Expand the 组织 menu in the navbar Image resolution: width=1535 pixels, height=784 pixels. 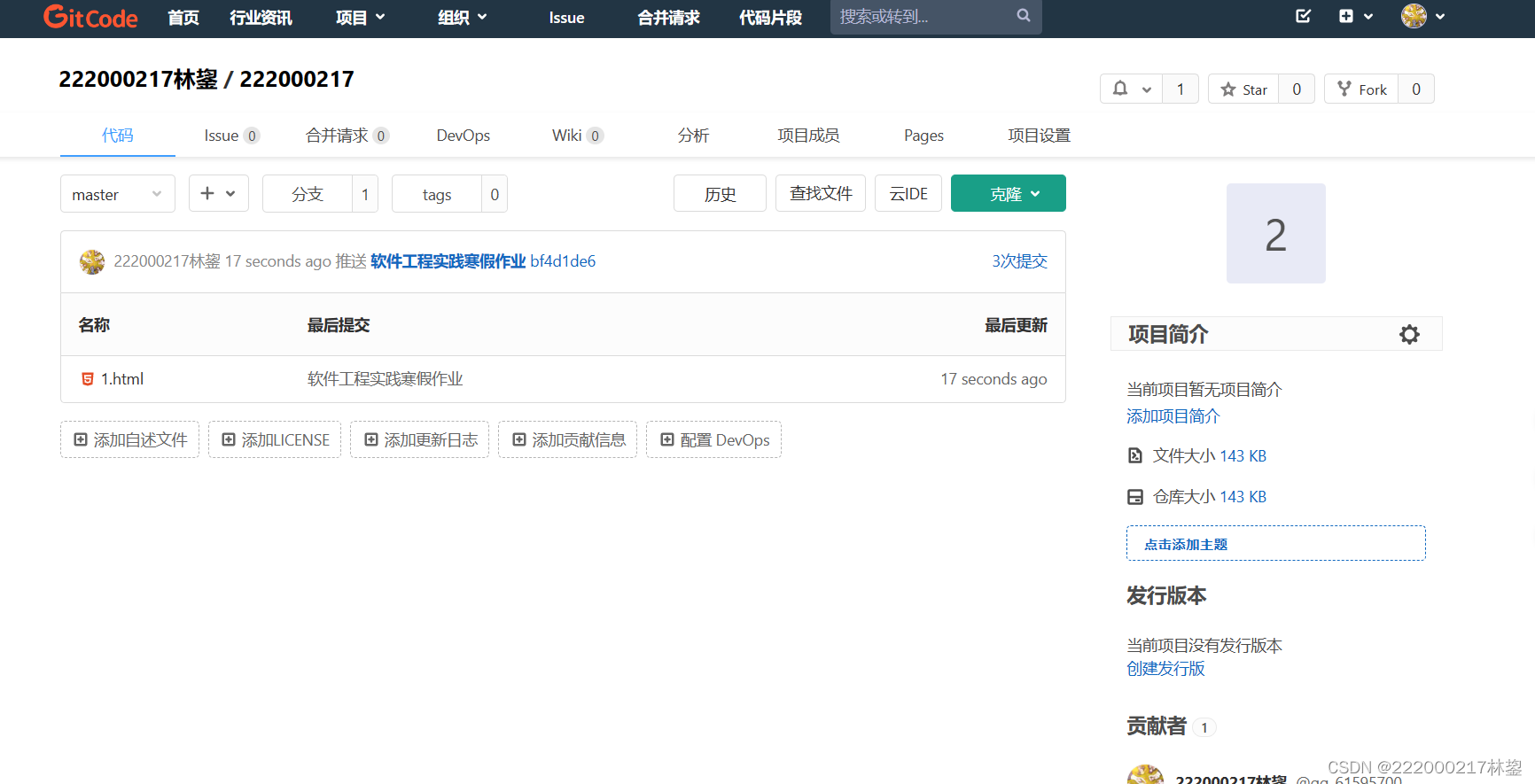(x=463, y=17)
